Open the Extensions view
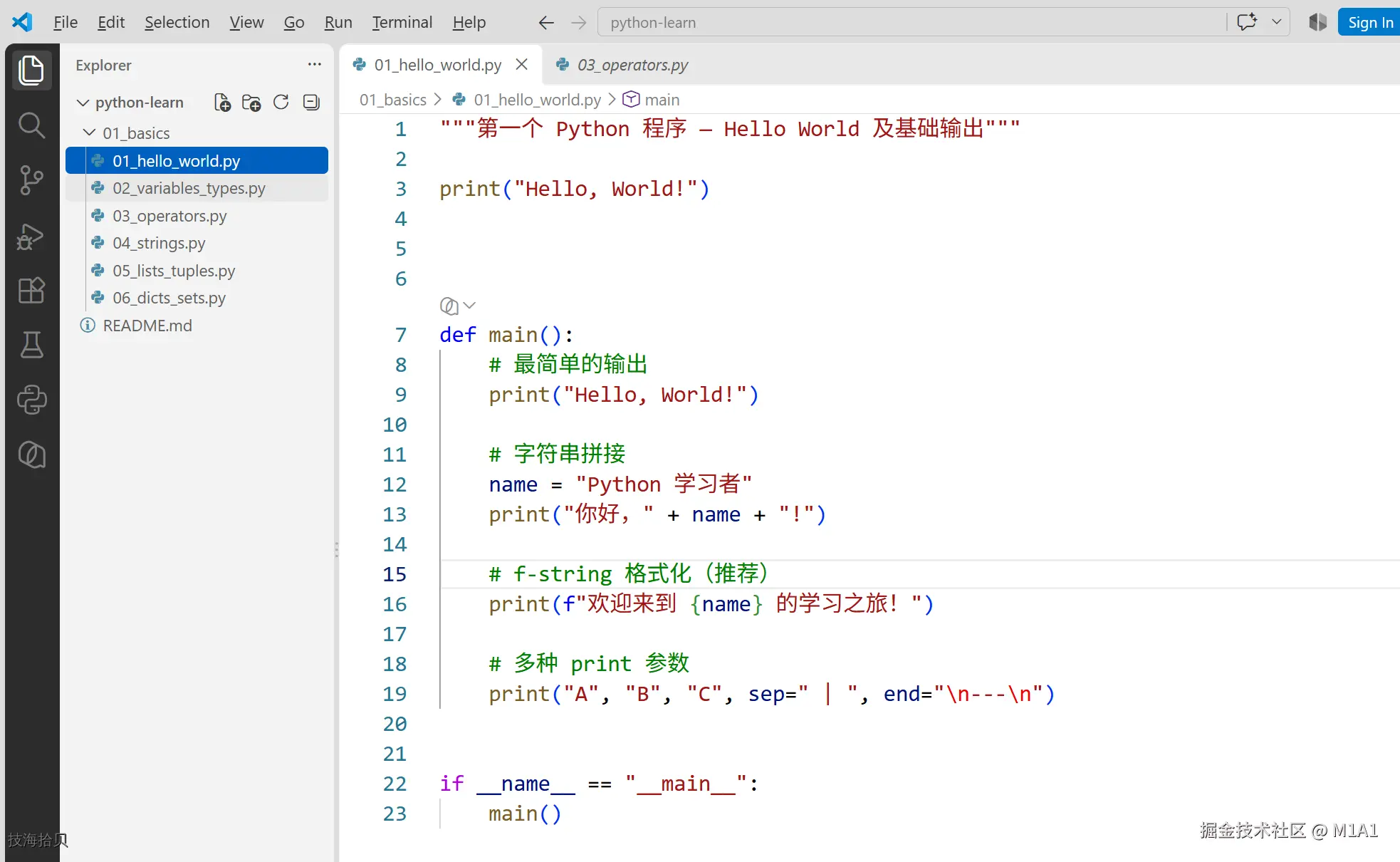1400x862 pixels. click(31, 290)
